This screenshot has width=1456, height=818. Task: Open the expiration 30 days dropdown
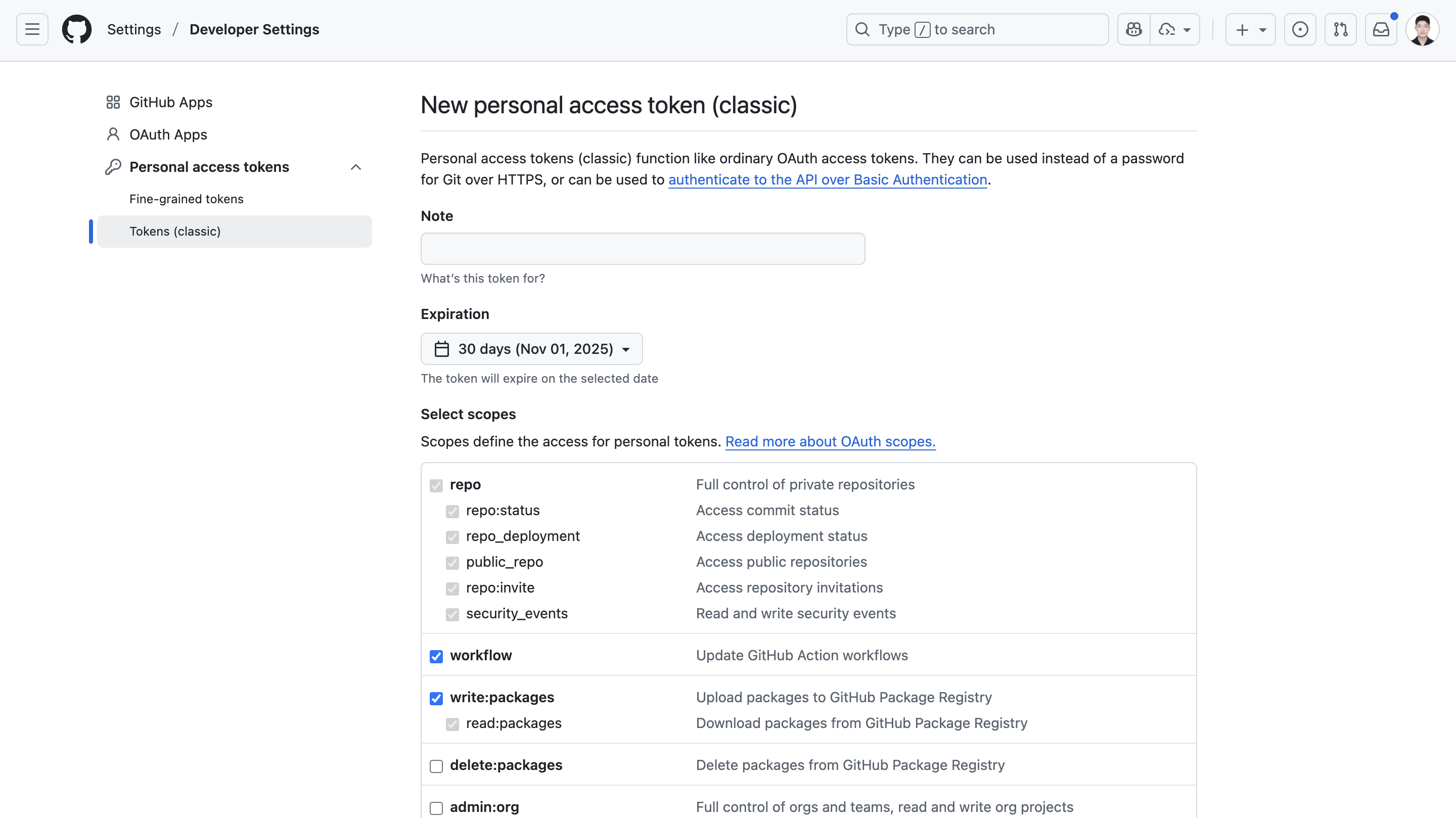coord(531,349)
